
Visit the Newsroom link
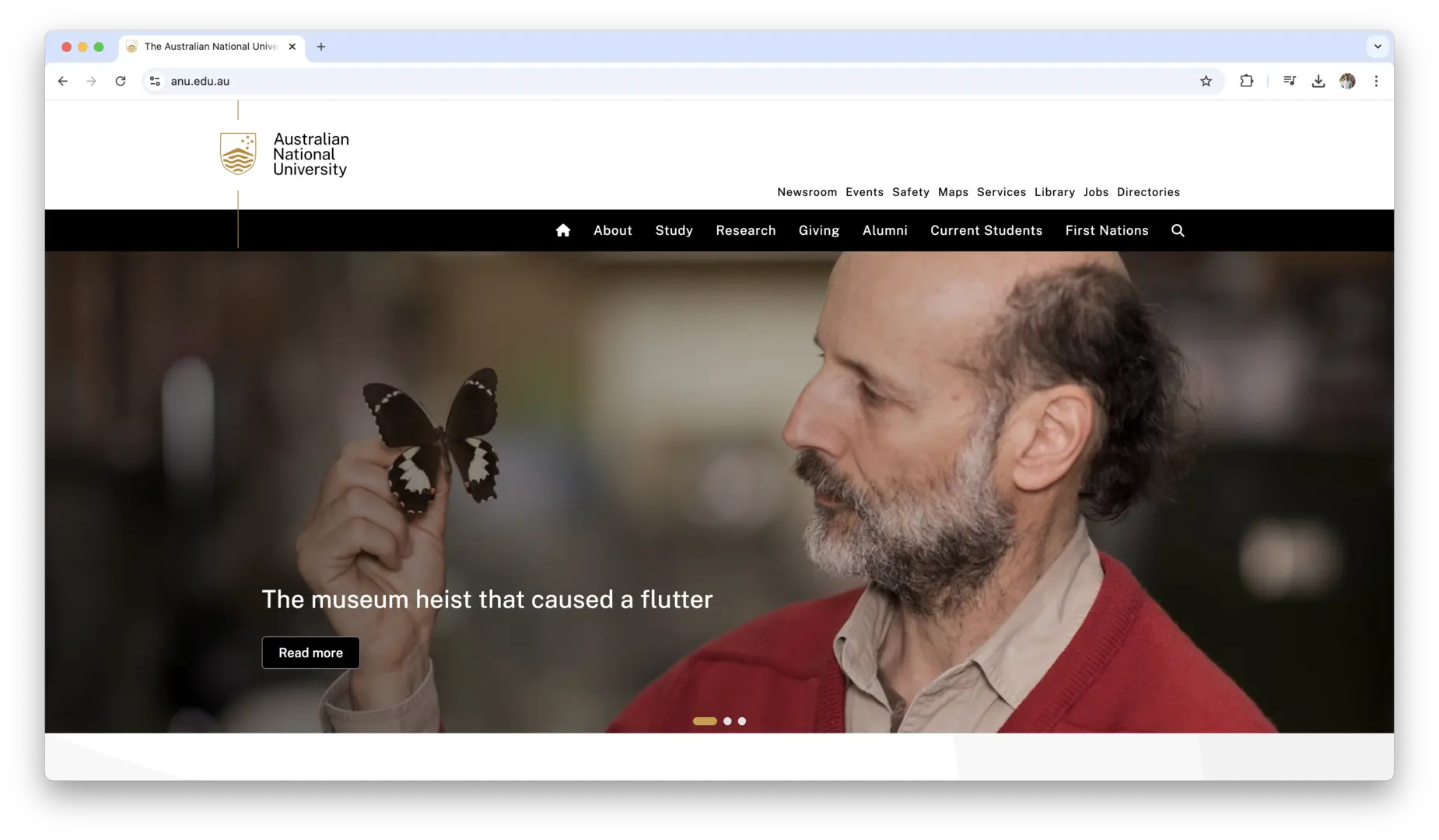[x=807, y=192]
